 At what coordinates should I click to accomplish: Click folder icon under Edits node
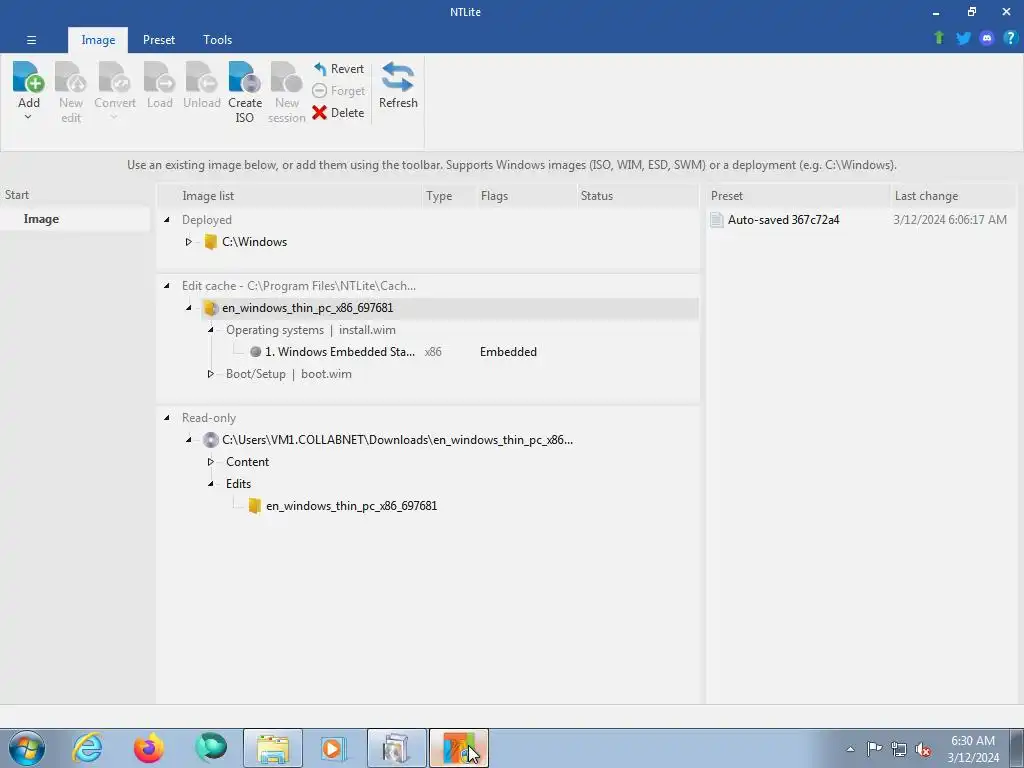(255, 506)
